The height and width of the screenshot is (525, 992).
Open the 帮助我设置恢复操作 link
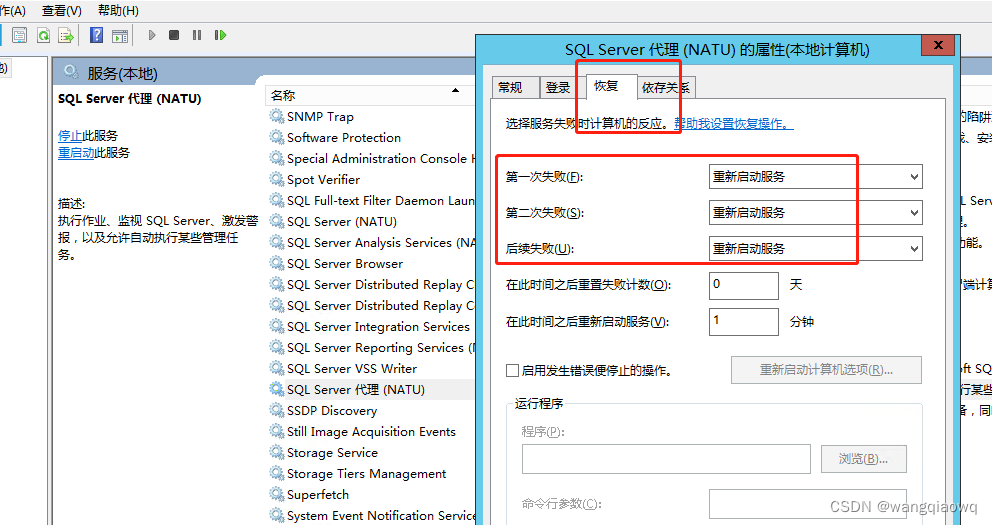pos(733,123)
